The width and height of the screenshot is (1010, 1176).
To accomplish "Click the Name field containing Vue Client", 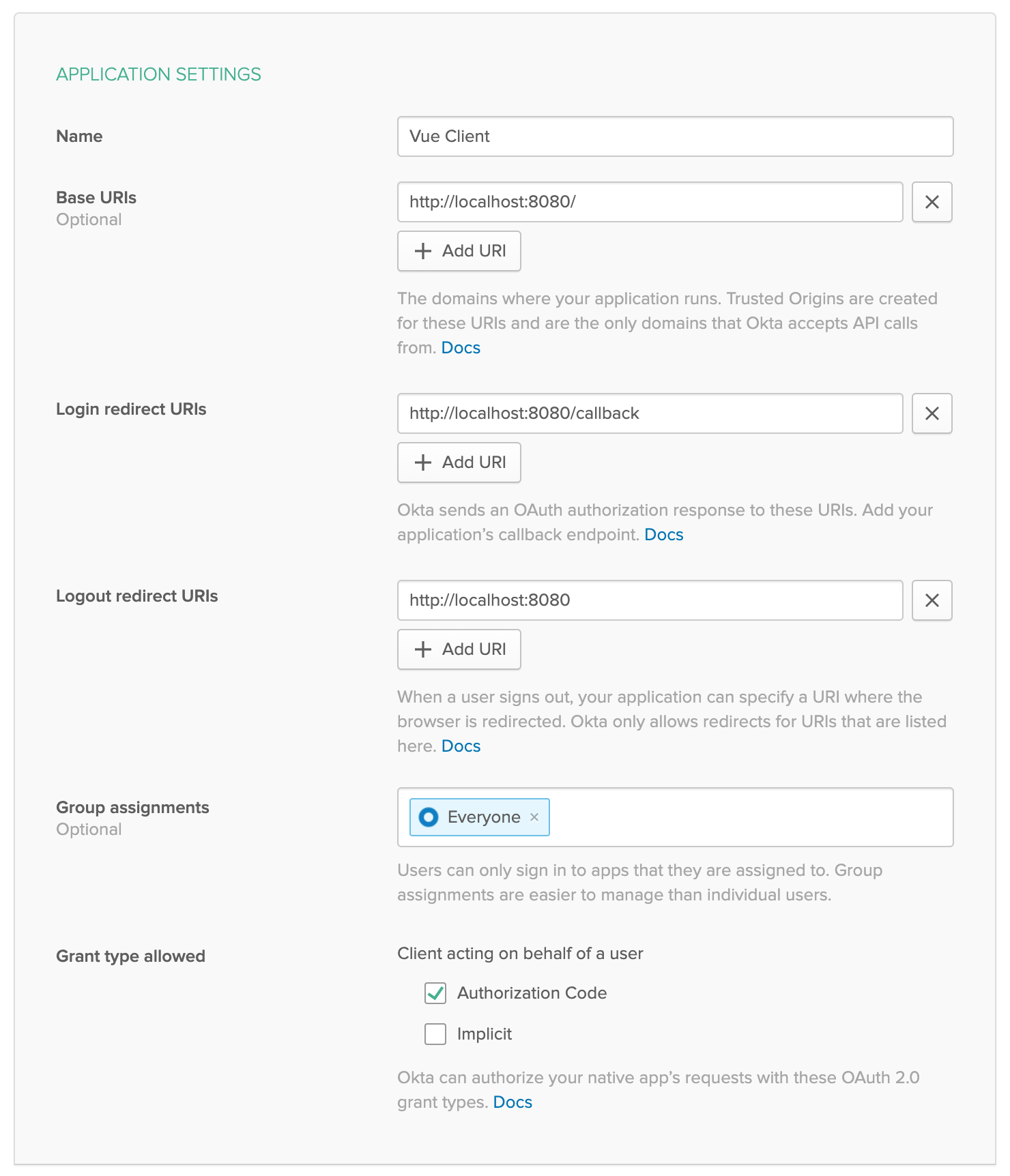I will [x=675, y=136].
